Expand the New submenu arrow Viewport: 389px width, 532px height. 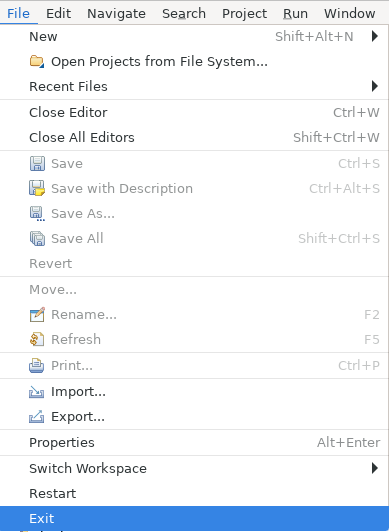click(x=375, y=36)
